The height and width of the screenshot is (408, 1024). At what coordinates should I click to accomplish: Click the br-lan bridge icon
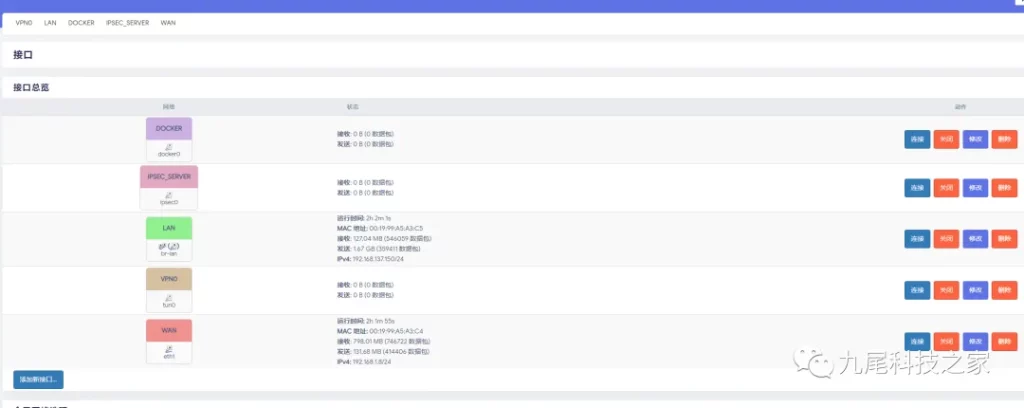point(168,245)
